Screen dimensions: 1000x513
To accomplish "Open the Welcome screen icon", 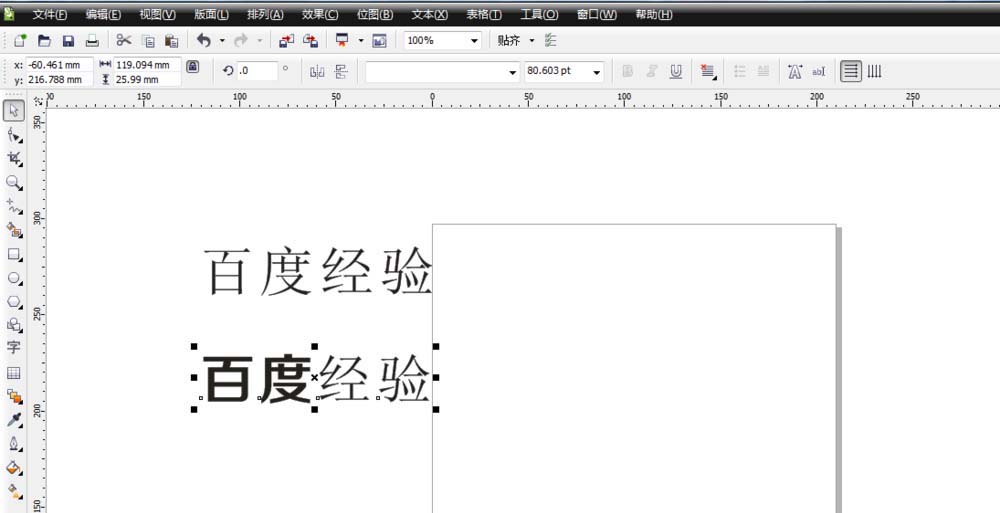I will (x=379, y=41).
